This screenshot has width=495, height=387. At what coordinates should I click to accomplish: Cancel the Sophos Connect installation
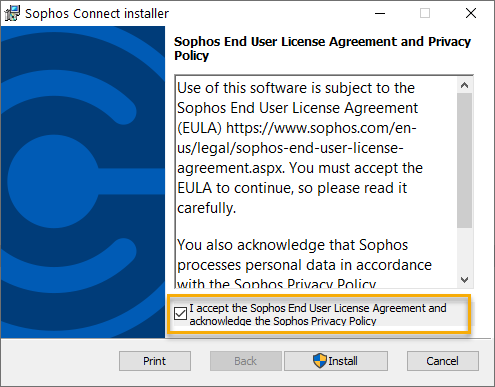point(443,361)
